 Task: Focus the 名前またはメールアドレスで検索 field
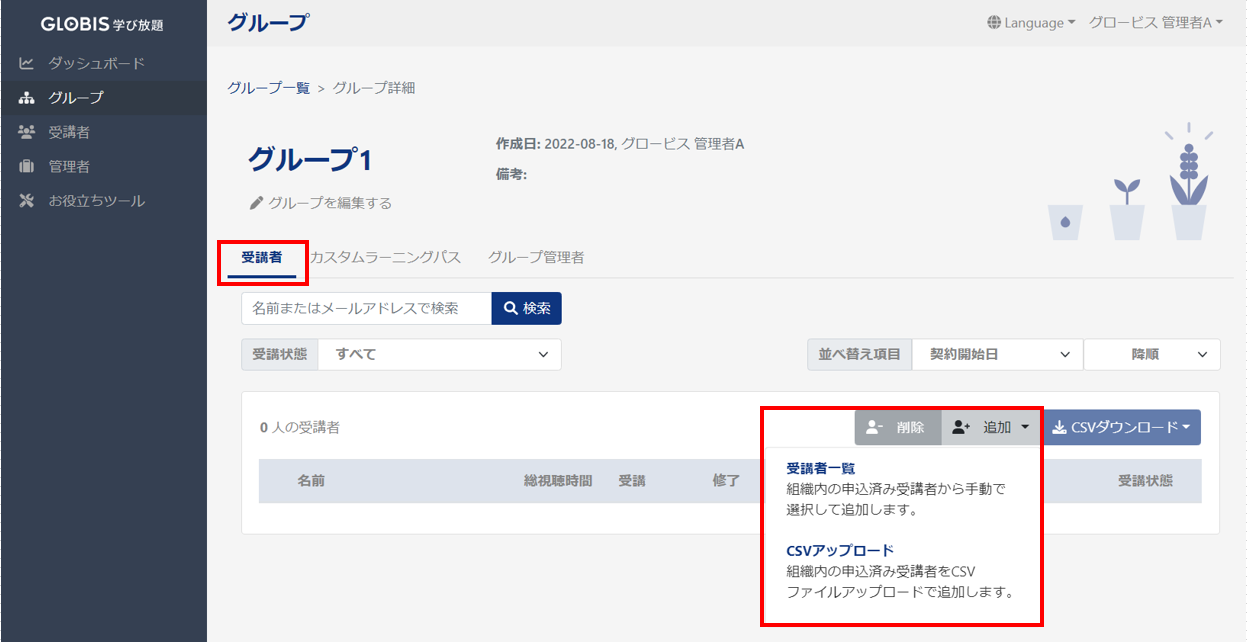tap(366, 309)
